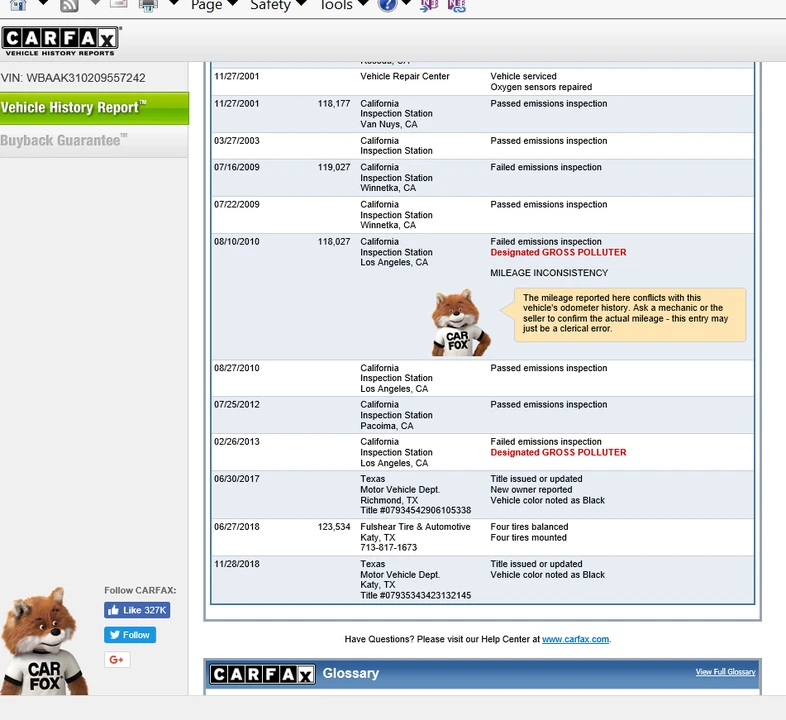Click the 119,027 mileage value
This screenshot has width=786, height=720.
[x=334, y=167]
